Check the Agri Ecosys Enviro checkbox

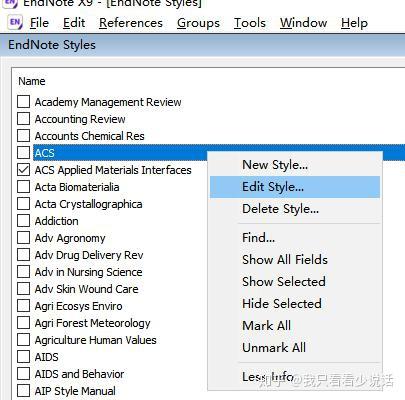(23, 306)
